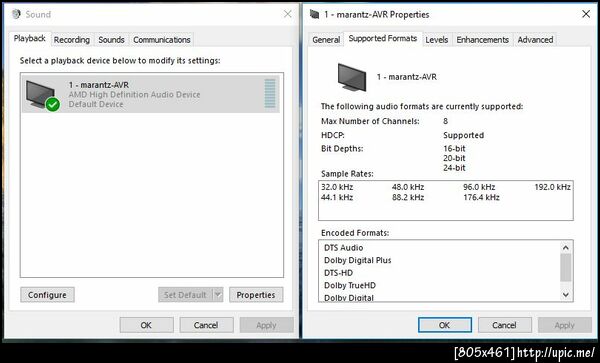Screen dimensions: 600x363
Task: Click the 44.1 kHz sample rate
Action: [x=337, y=197]
